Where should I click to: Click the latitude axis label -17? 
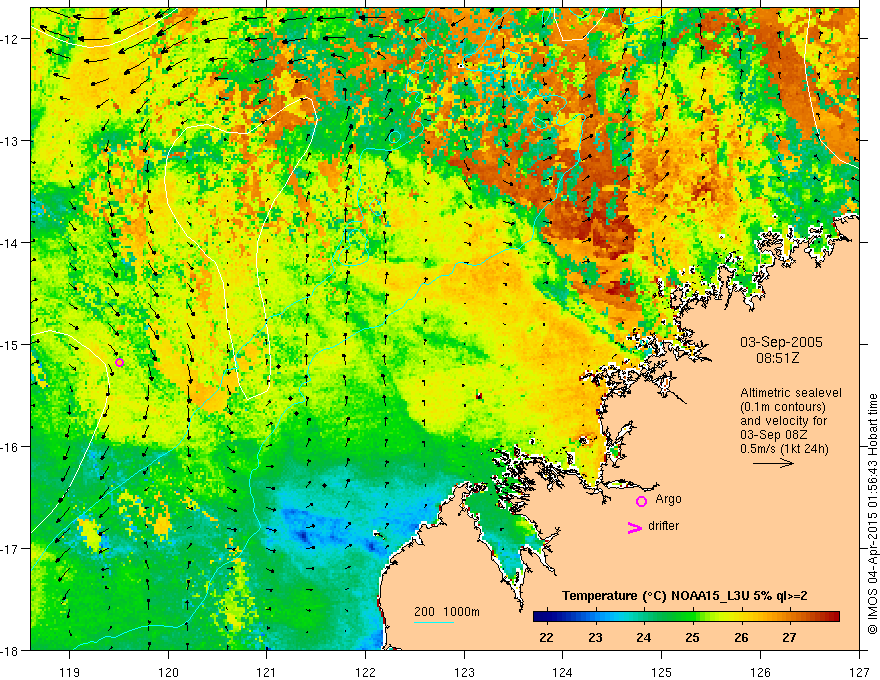pyautogui.click(x=11, y=549)
